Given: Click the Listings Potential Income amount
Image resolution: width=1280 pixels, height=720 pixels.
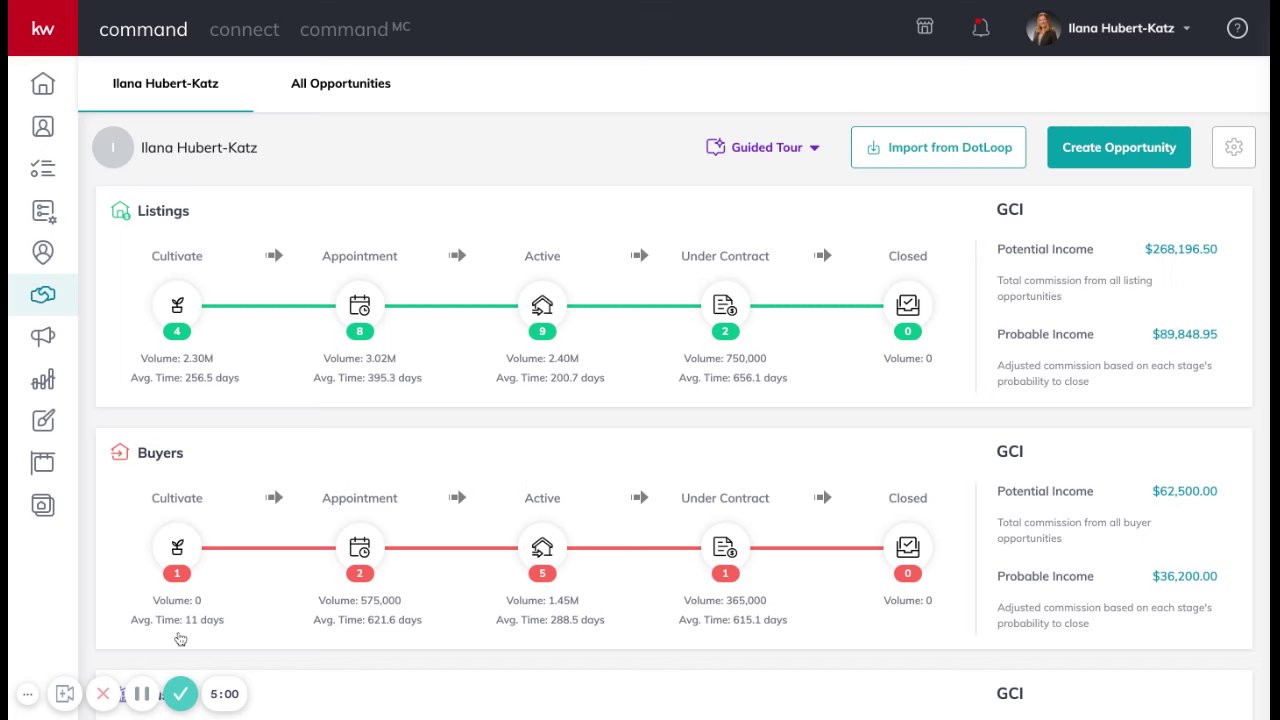Looking at the screenshot, I should [1180, 249].
